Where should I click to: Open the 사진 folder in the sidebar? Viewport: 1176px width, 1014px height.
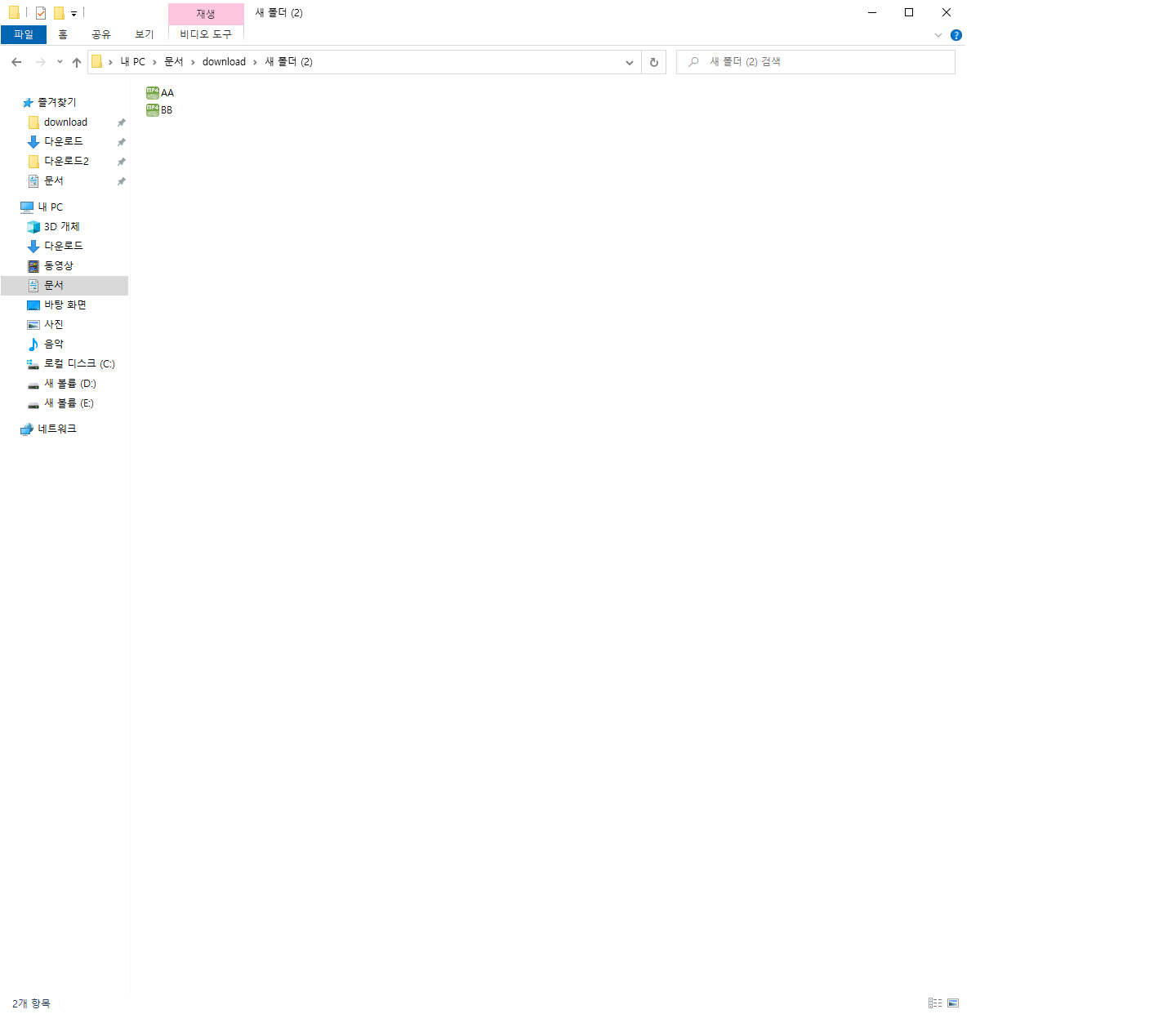click(54, 324)
